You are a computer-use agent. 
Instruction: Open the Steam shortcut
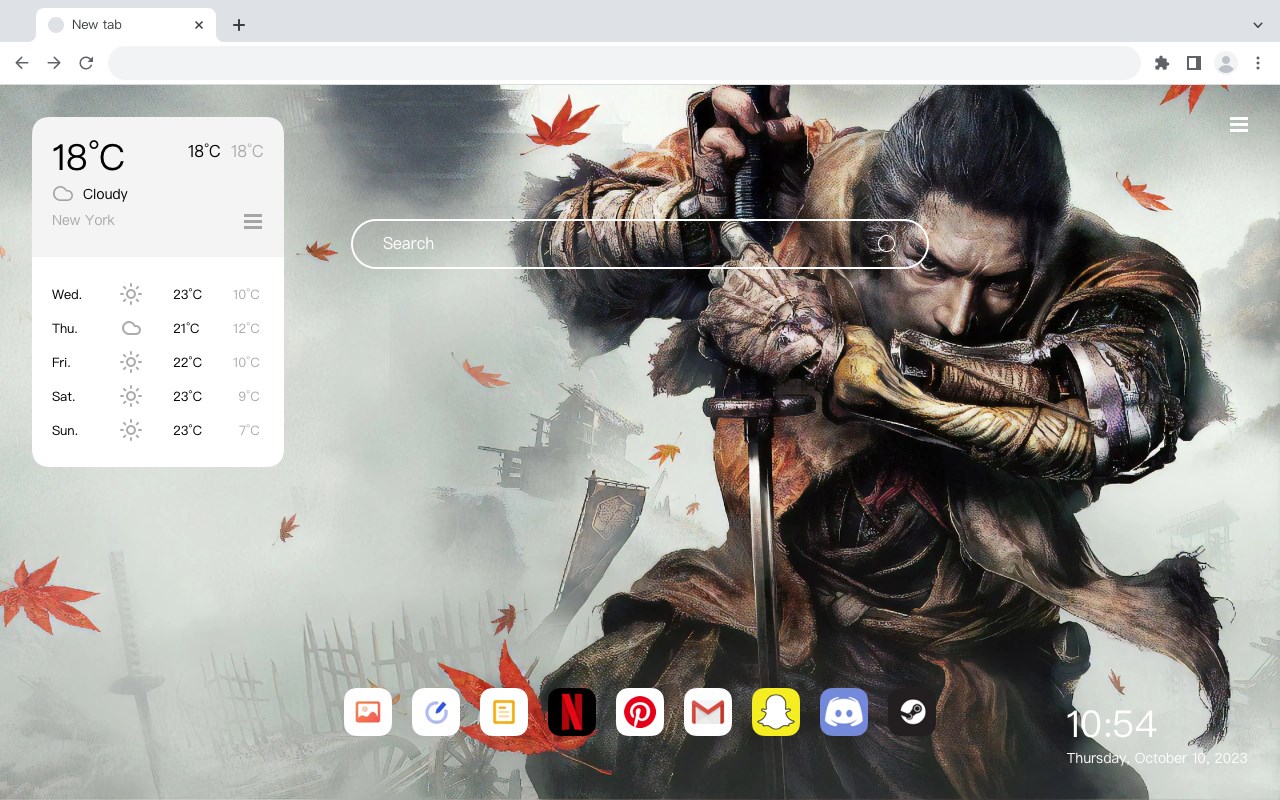pyautogui.click(x=912, y=712)
